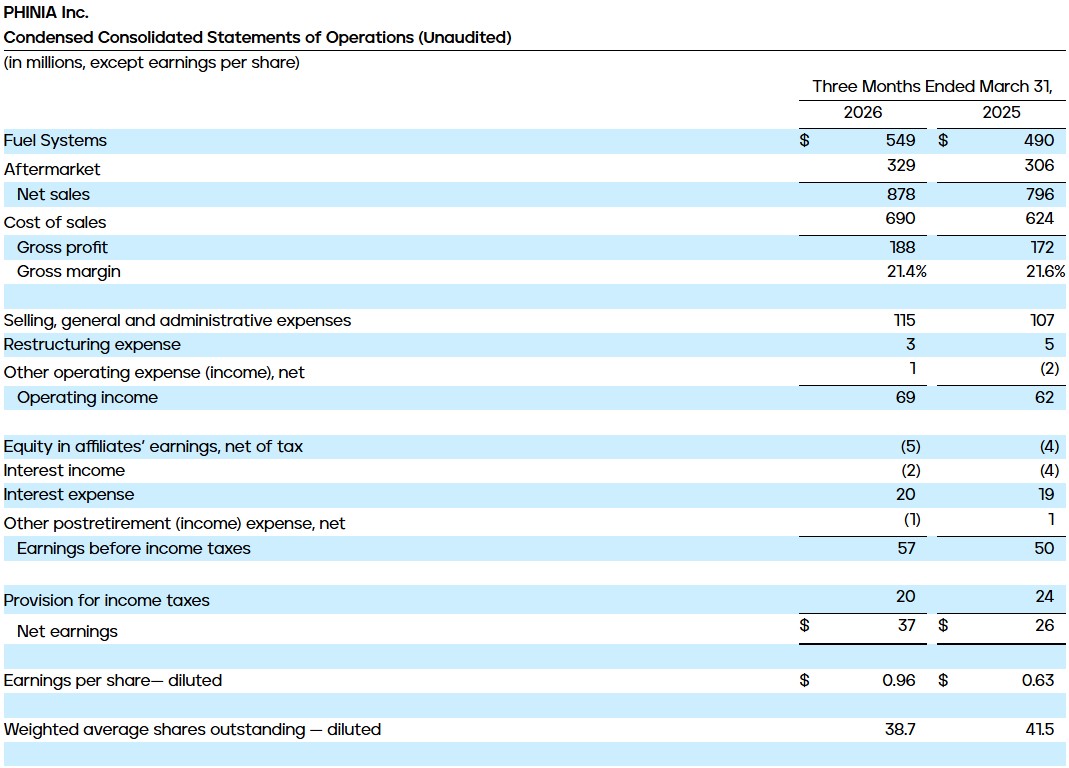This screenshot has width=1069, height=768.
Task: Click Operating income value 69
Action: [905, 398]
